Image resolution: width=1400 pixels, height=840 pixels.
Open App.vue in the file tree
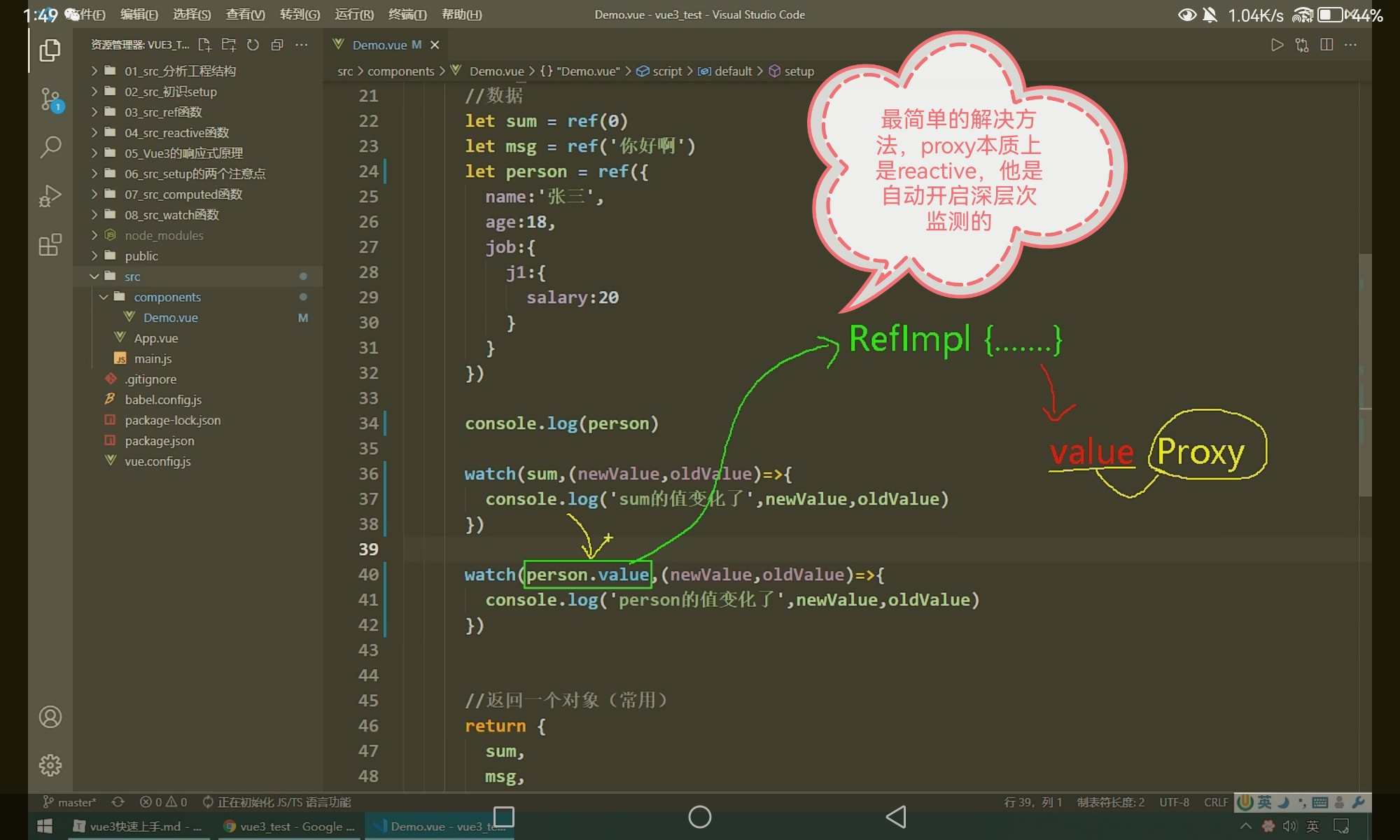point(156,338)
